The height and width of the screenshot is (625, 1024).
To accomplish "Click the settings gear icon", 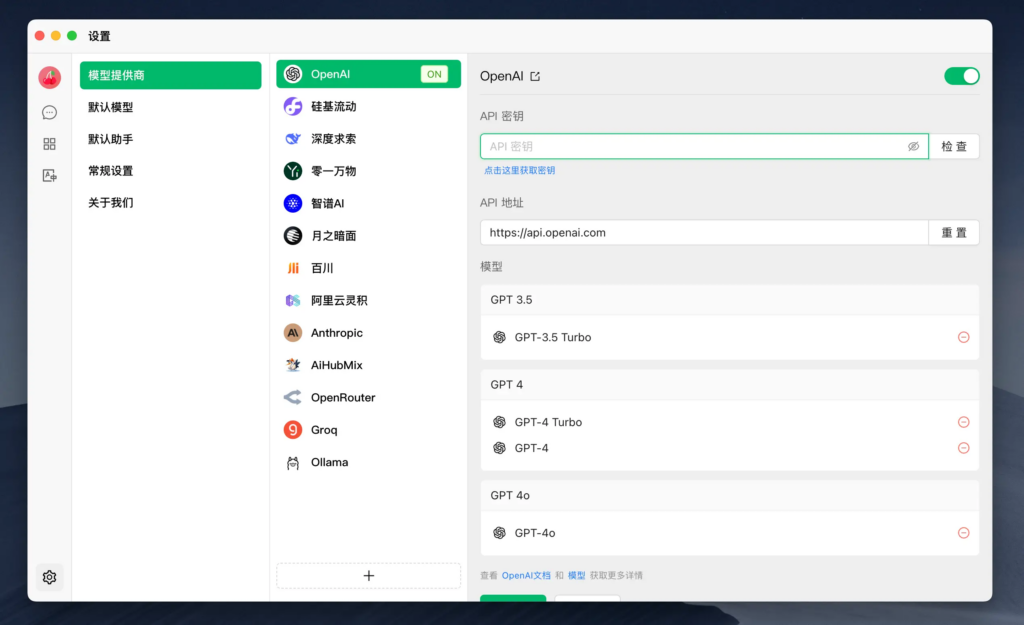I will [49, 577].
